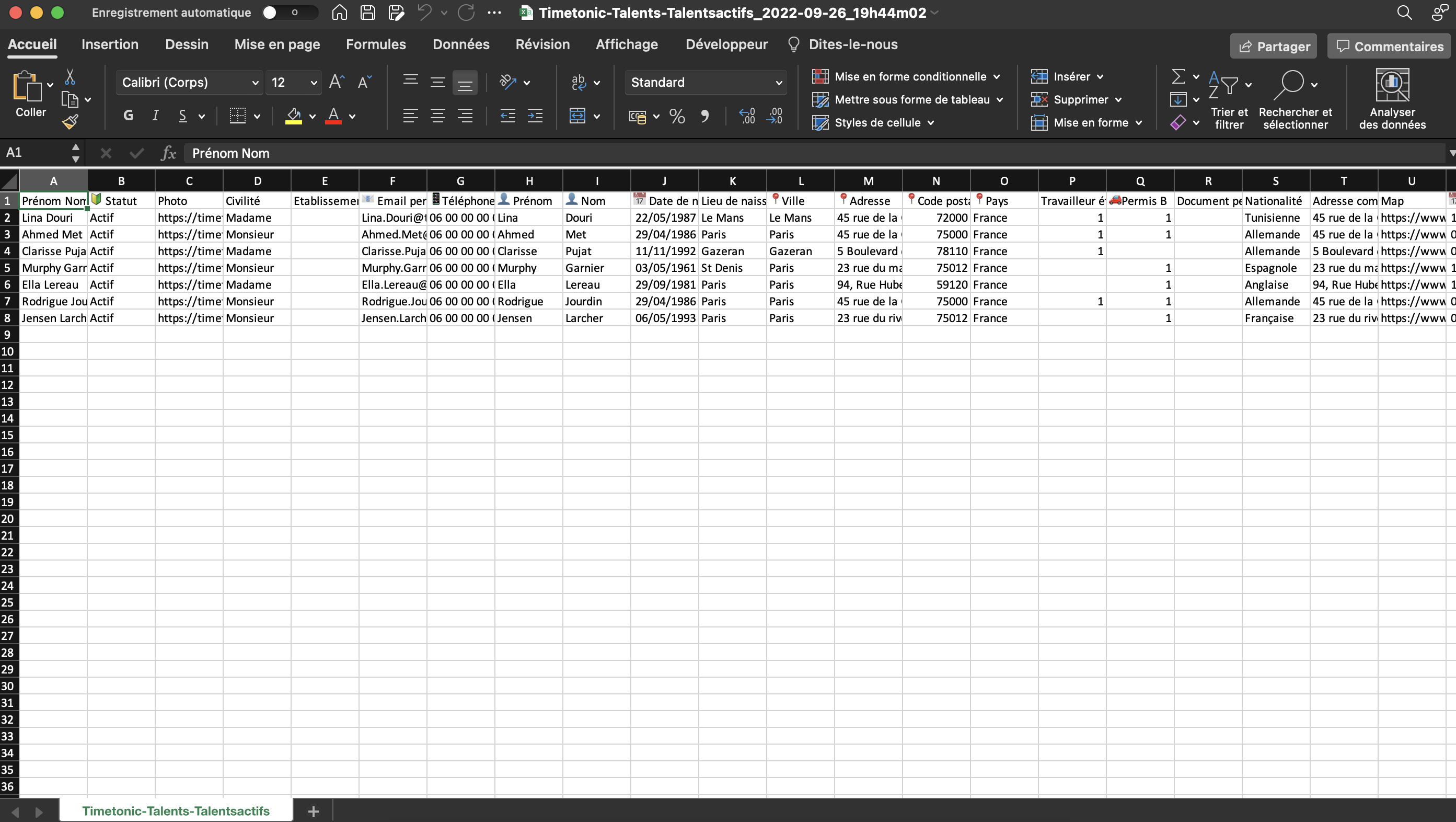Select the Format Painter brush
The image size is (1456, 822).
(x=70, y=121)
